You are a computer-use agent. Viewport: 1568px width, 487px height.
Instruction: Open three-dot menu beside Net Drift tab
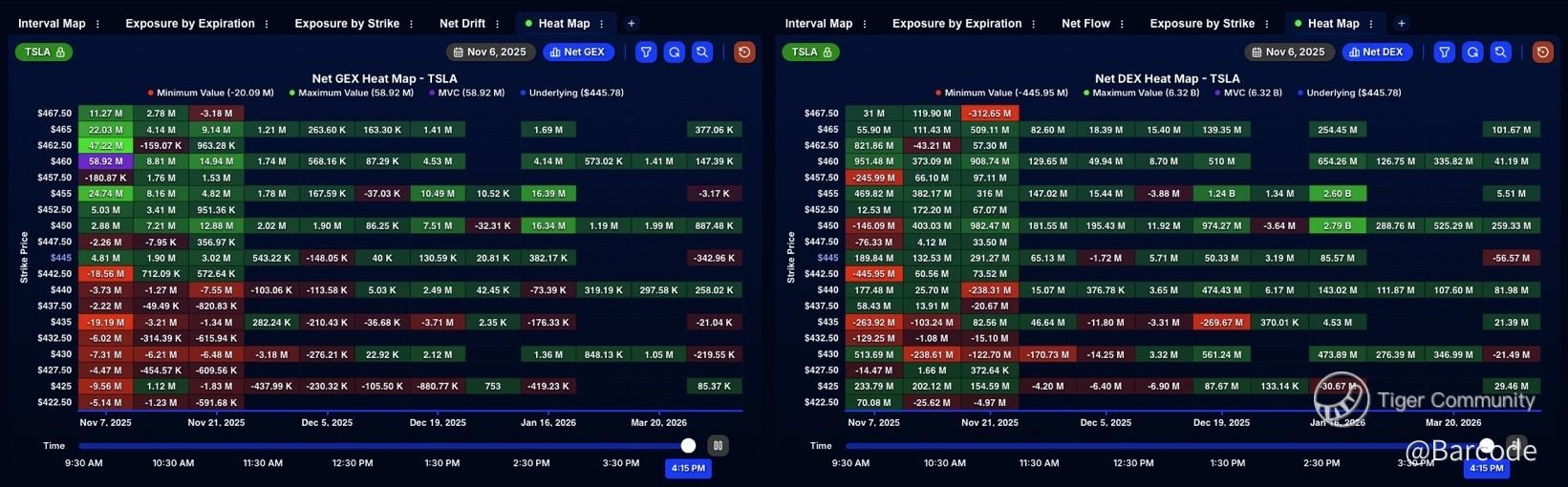pos(497,24)
